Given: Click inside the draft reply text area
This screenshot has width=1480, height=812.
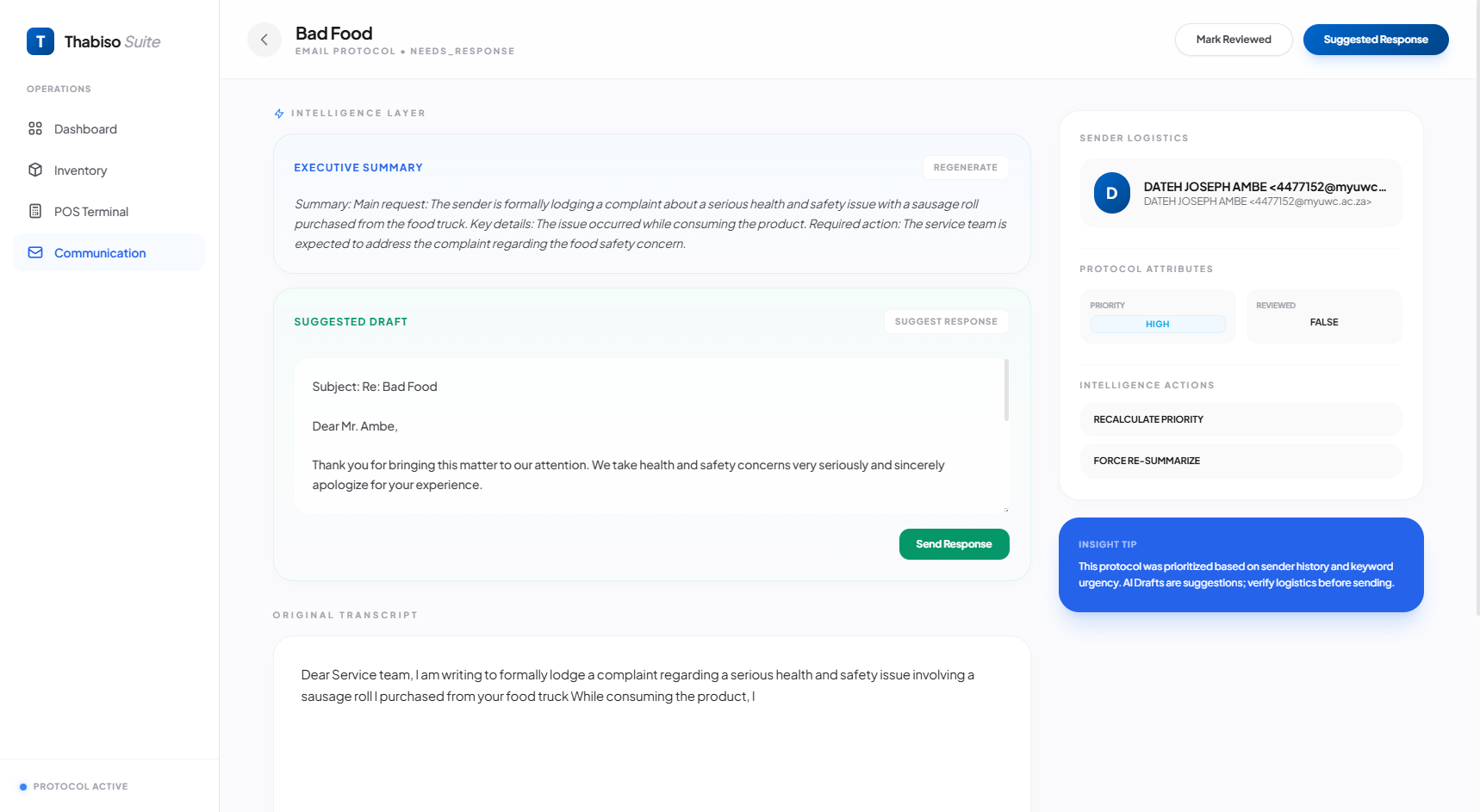Looking at the screenshot, I should click(x=650, y=435).
